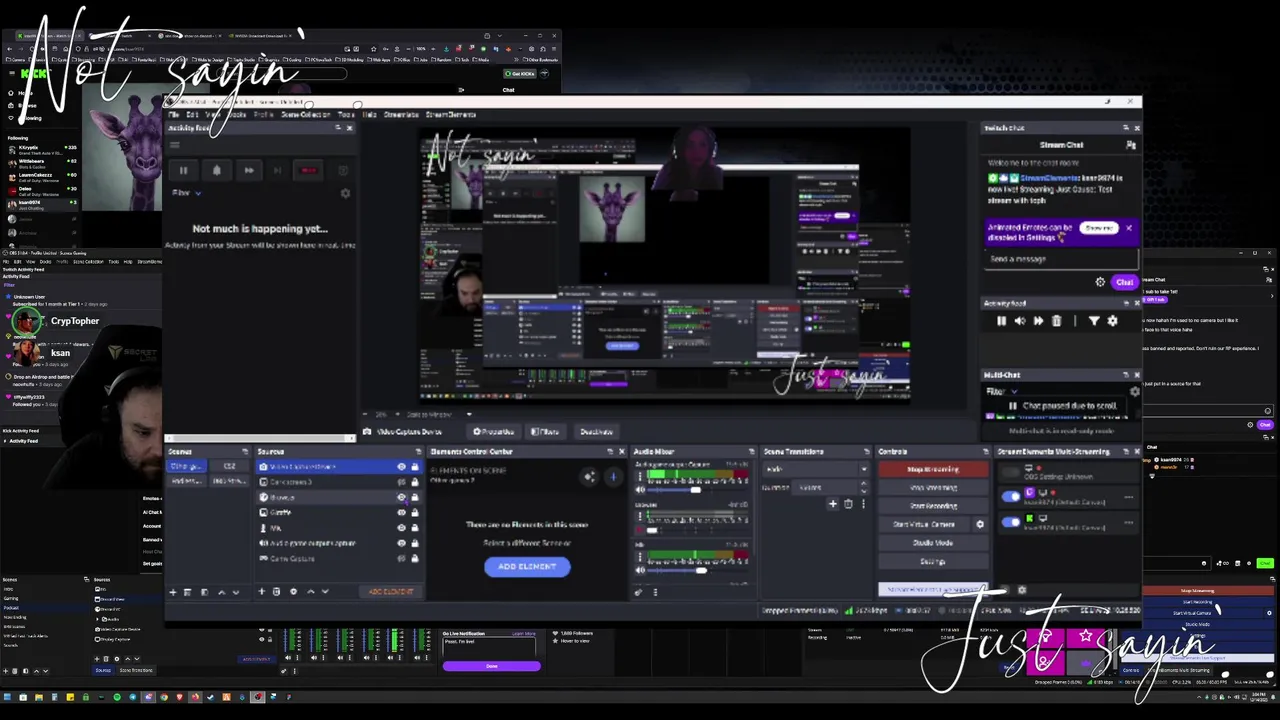
Task: Open Properties for Video Capture Device
Action: [494, 432]
